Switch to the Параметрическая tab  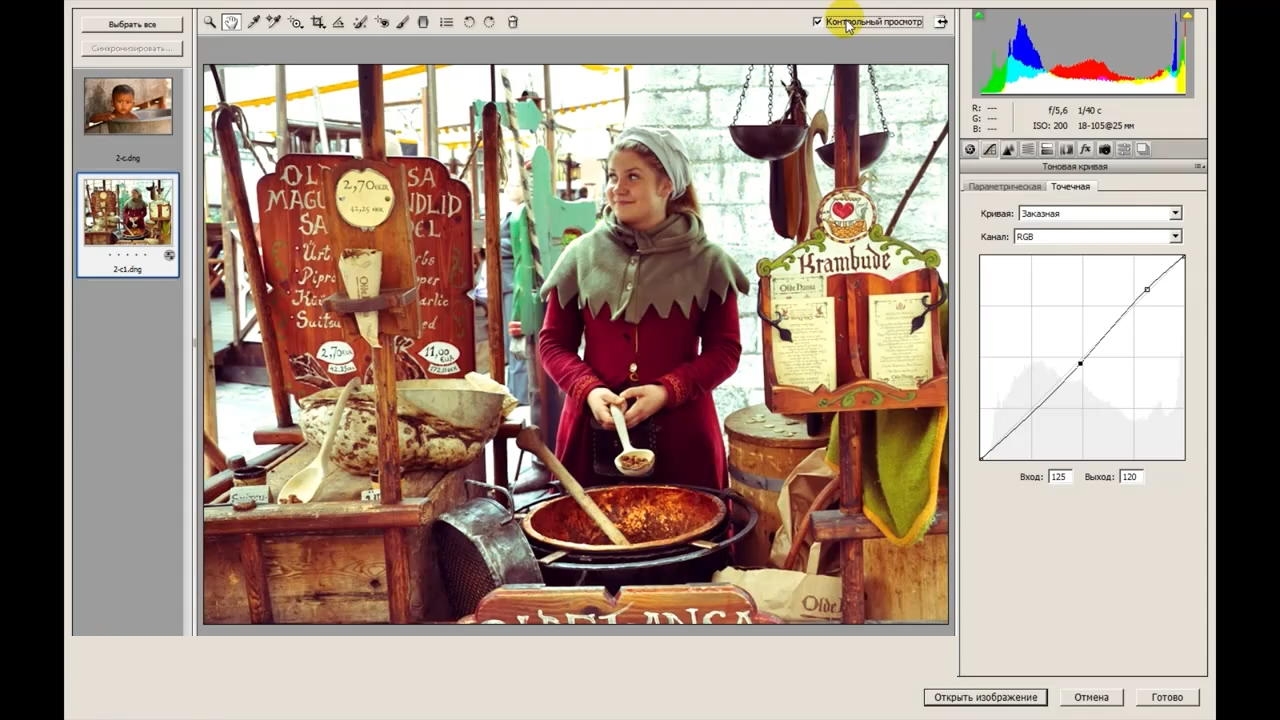pos(1004,187)
